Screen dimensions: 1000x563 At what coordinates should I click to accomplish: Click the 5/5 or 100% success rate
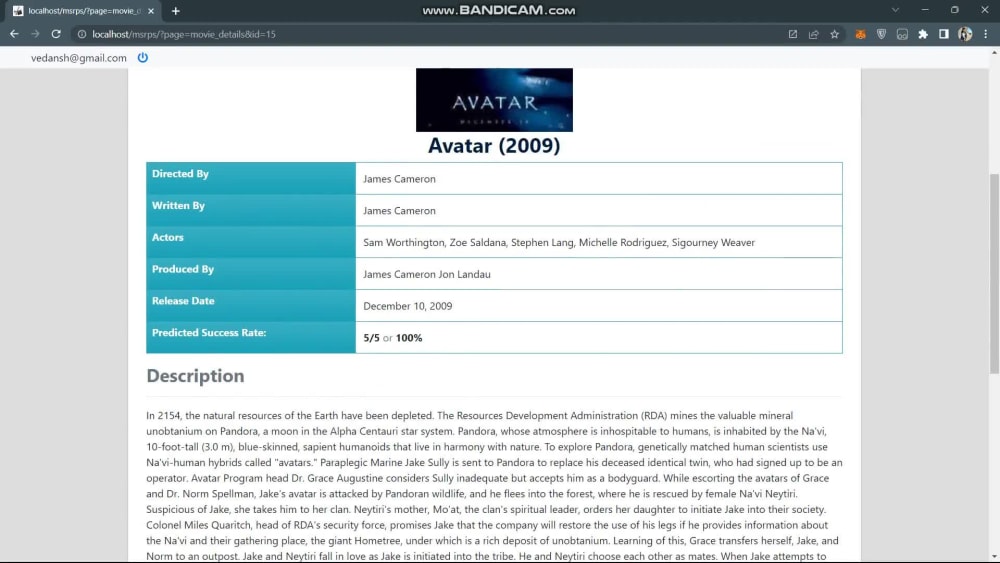coord(393,338)
